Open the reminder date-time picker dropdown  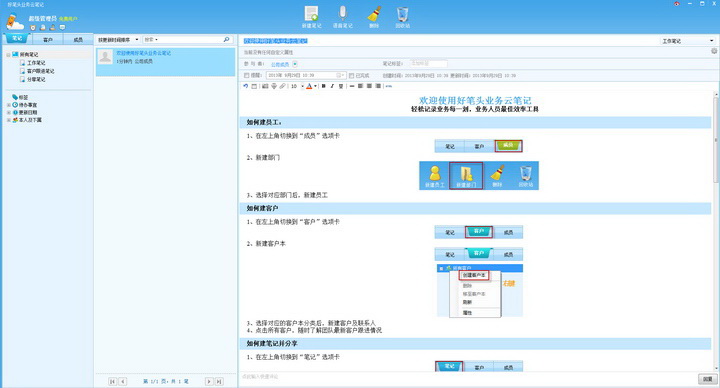pyautogui.click(x=341, y=75)
